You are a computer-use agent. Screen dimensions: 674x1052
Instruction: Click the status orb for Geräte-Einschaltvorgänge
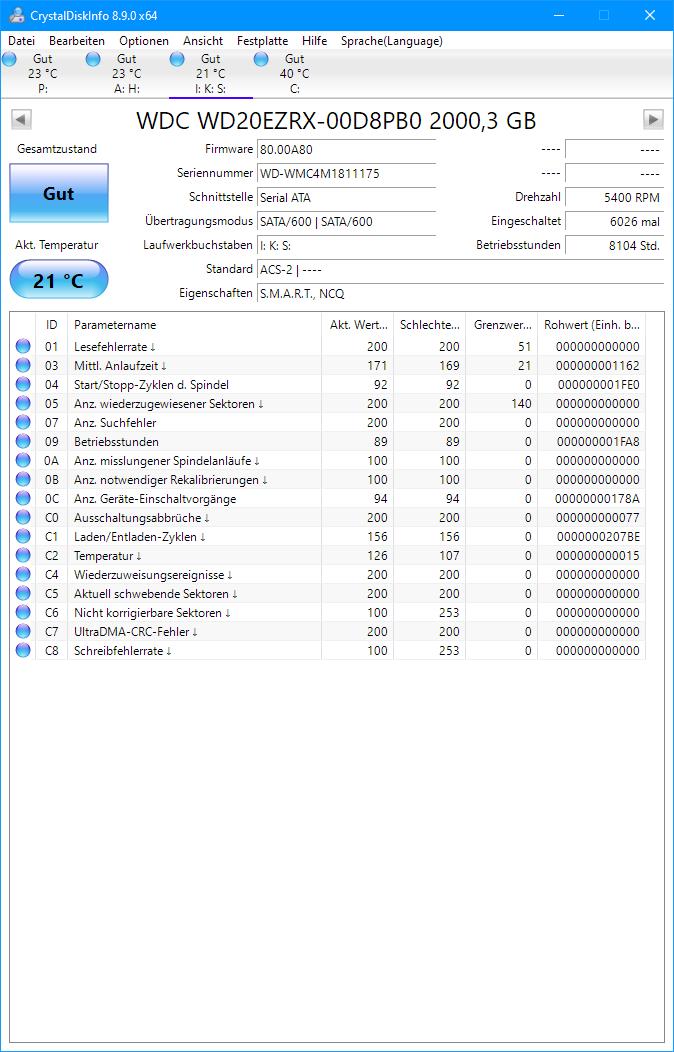pyautogui.click(x=23, y=498)
